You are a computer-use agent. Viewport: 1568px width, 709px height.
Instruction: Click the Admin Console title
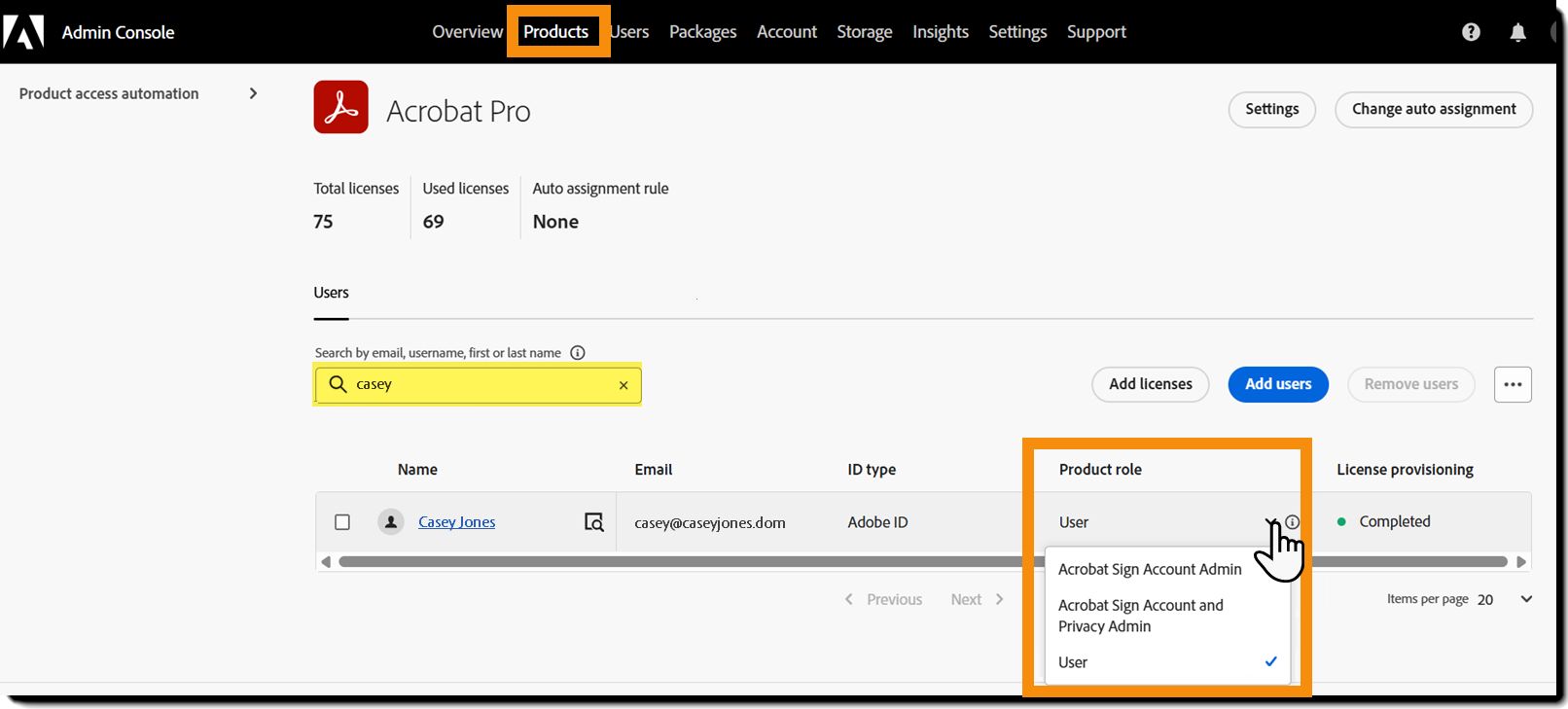pyautogui.click(x=118, y=32)
